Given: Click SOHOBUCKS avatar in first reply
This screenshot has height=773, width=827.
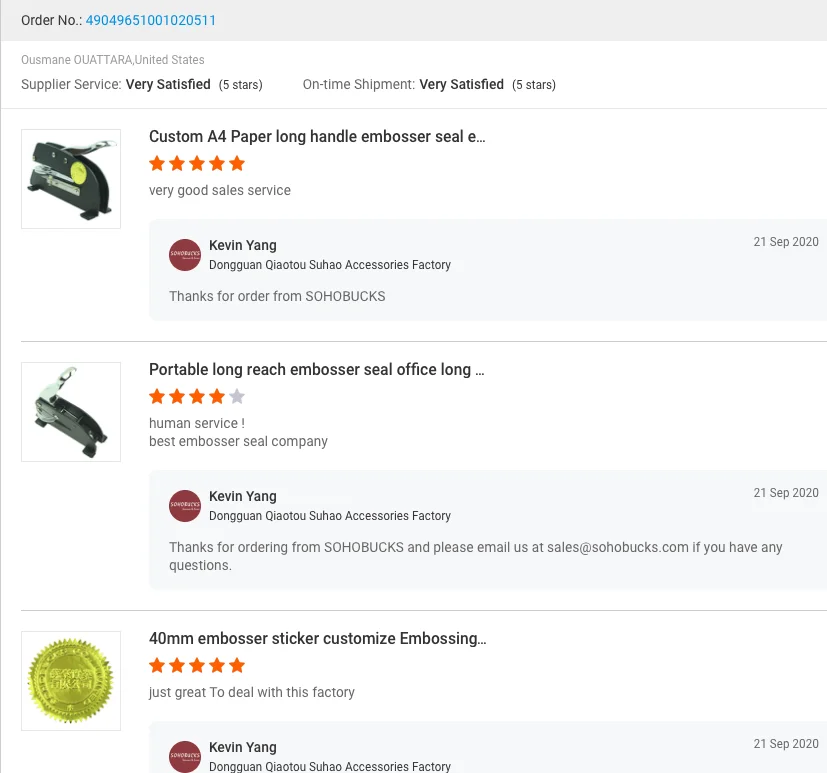Looking at the screenshot, I should click(x=185, y=255).
